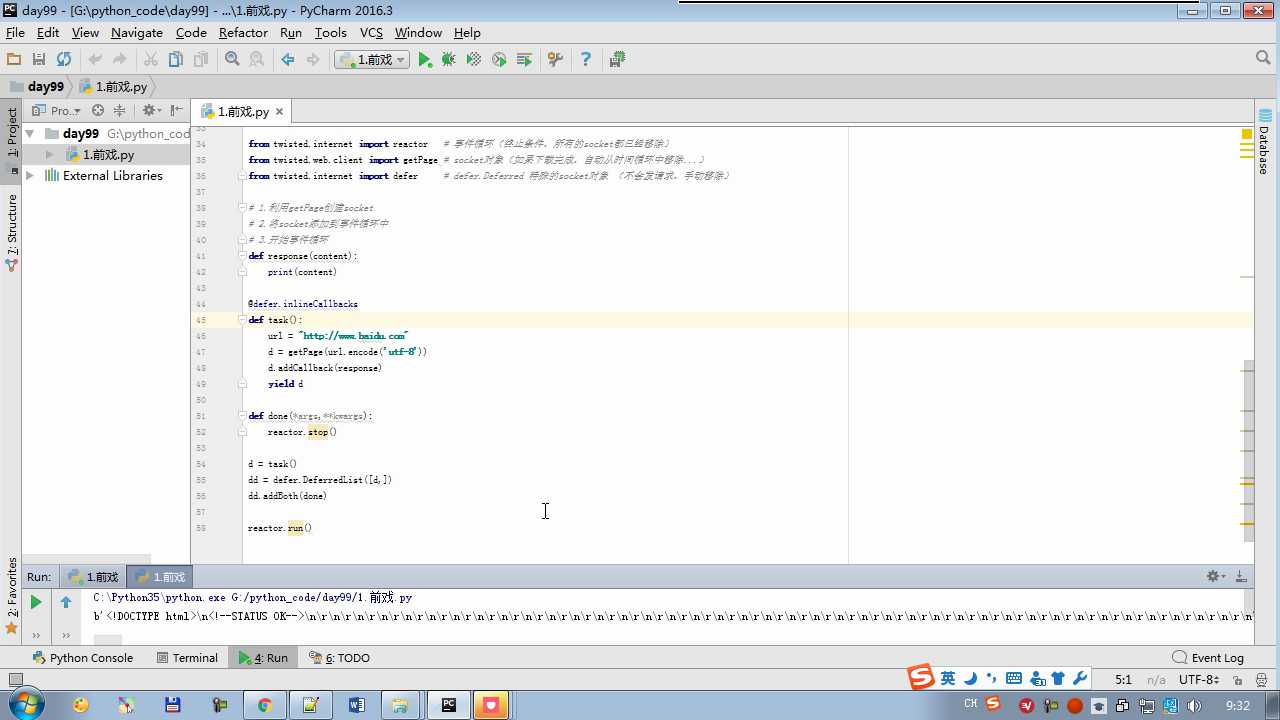
Task: Toggle the 2: Favorites side tool window
Action: [12, 595]
